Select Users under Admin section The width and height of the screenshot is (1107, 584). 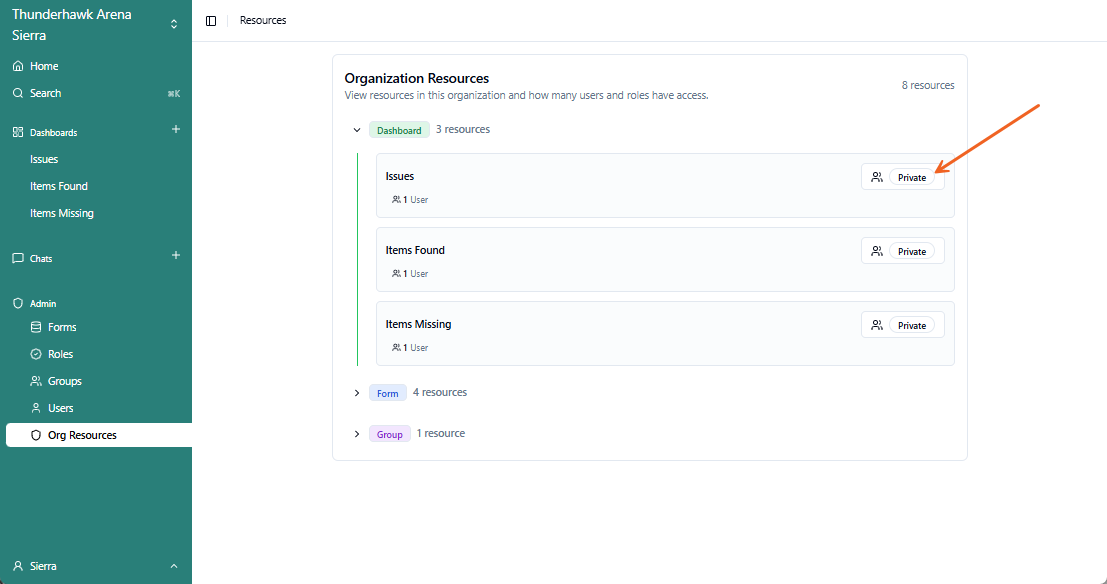[60, 408]
